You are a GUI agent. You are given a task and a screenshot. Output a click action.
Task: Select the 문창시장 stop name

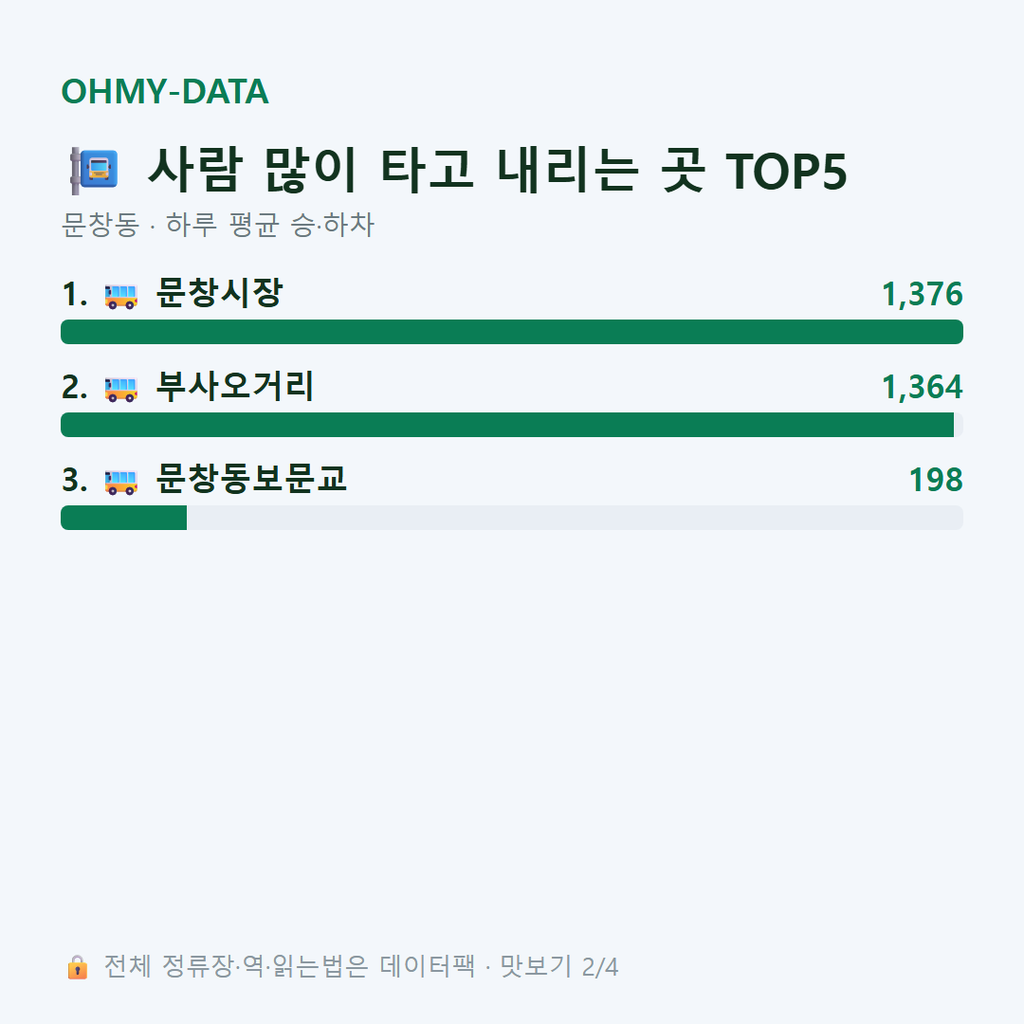[219, 293]
